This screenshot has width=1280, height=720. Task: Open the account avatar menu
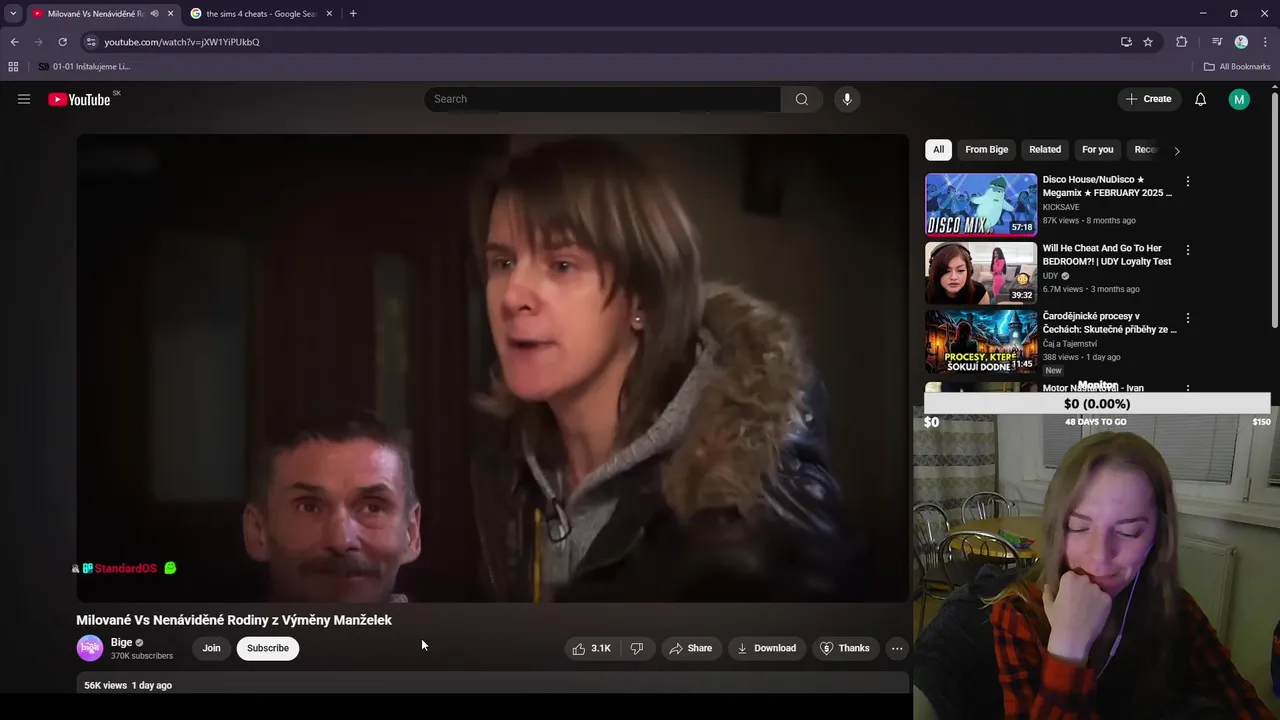click(x=1239, y=99)
